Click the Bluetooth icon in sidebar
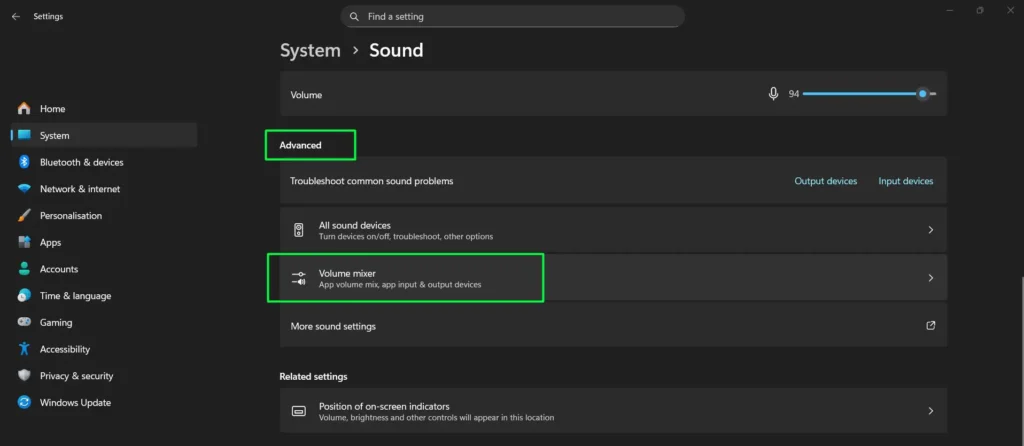 [x=24, y=162]
